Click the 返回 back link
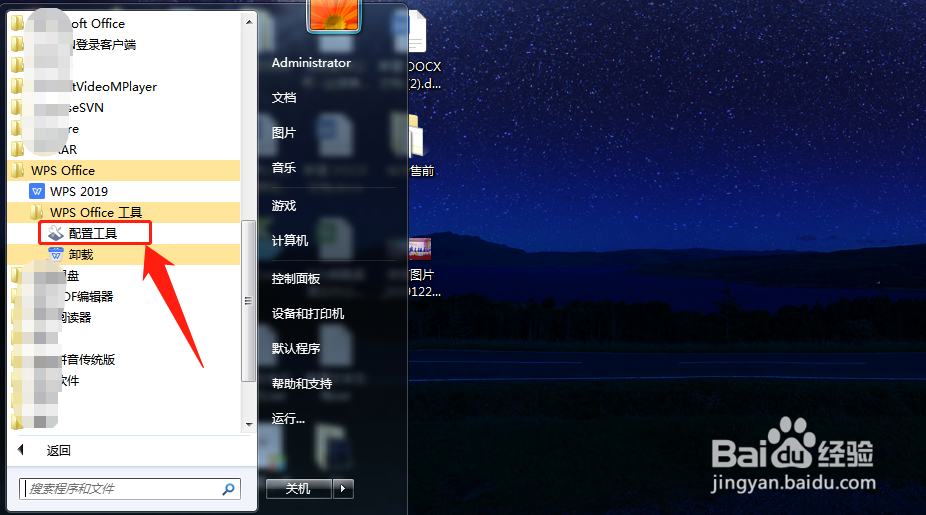926x515 pixels. coord(58,451)
